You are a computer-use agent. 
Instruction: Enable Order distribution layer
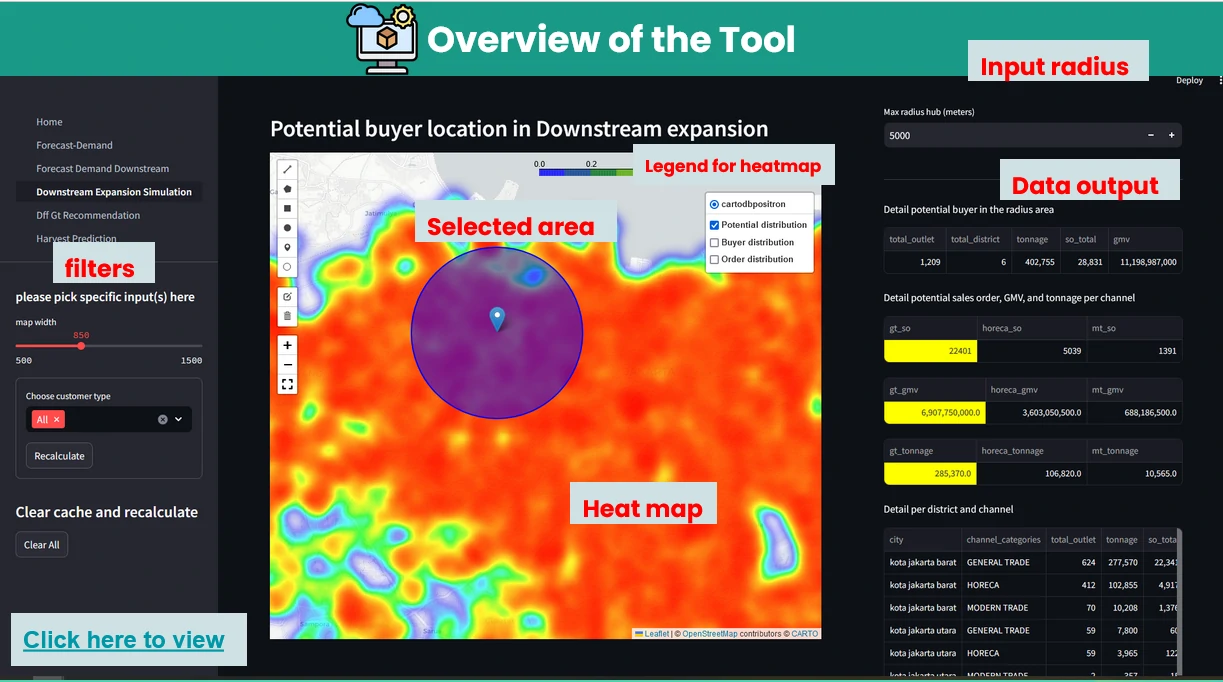pyautogui.click(x=714, y=259)
